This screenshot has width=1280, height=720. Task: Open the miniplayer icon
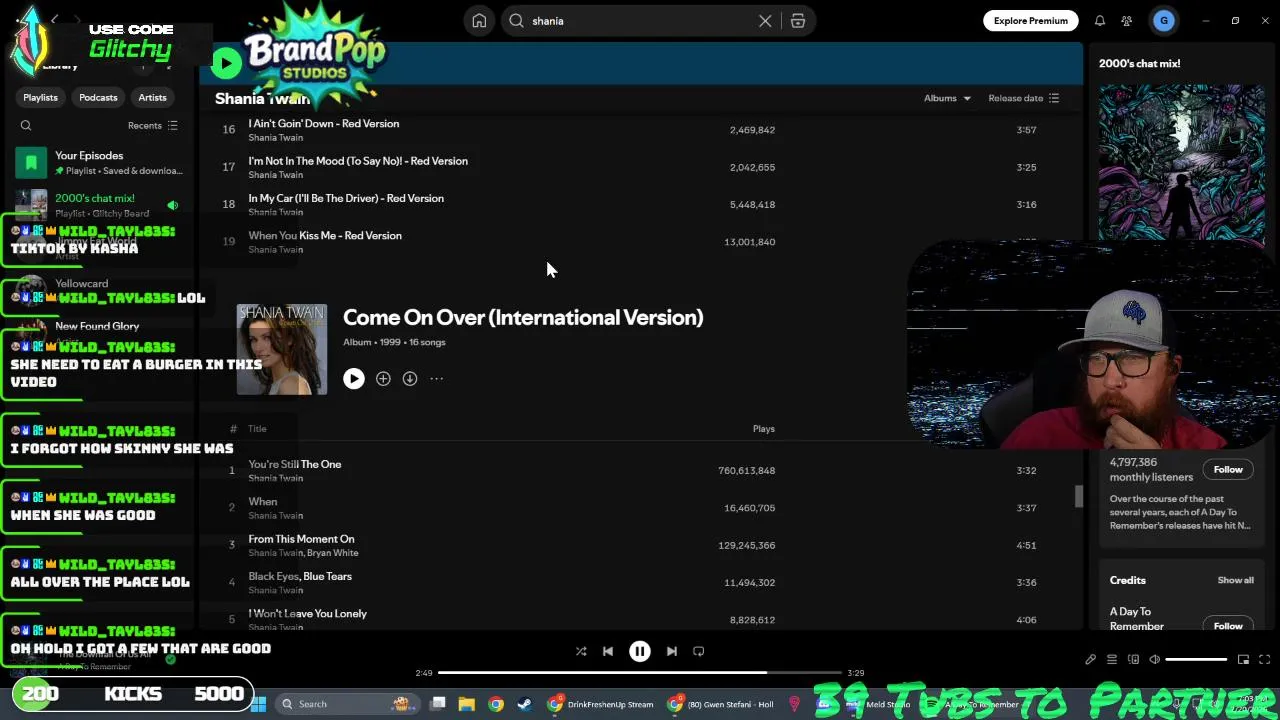point(1243,660)
